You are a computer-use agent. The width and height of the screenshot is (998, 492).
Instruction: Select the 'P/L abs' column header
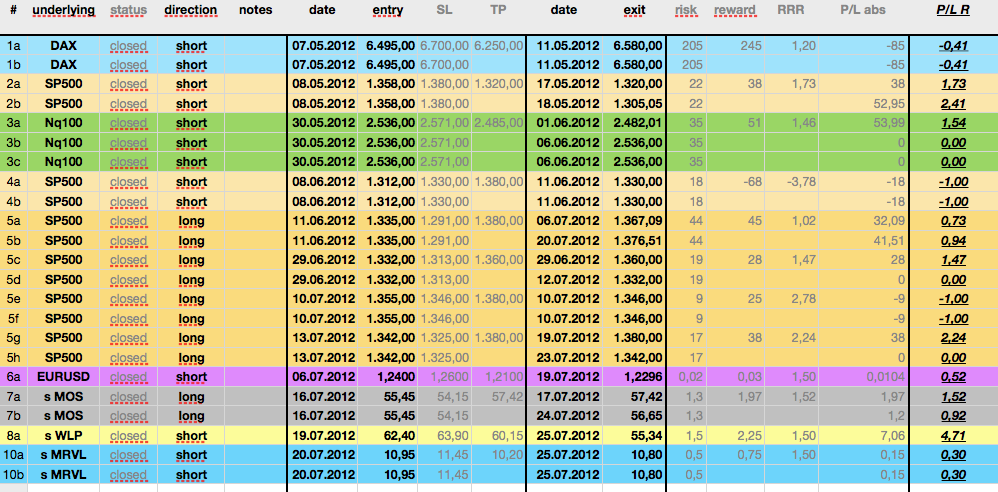(861, 11)
